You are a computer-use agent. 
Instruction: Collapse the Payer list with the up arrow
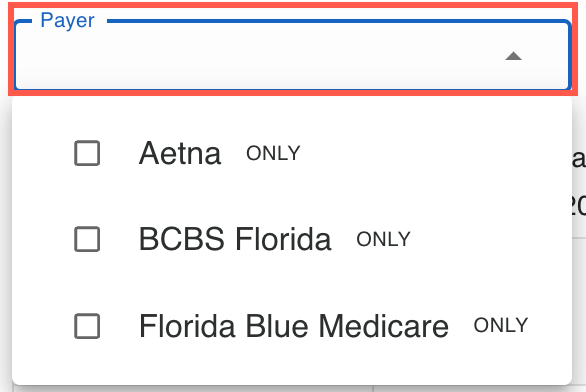coord(513,56)
